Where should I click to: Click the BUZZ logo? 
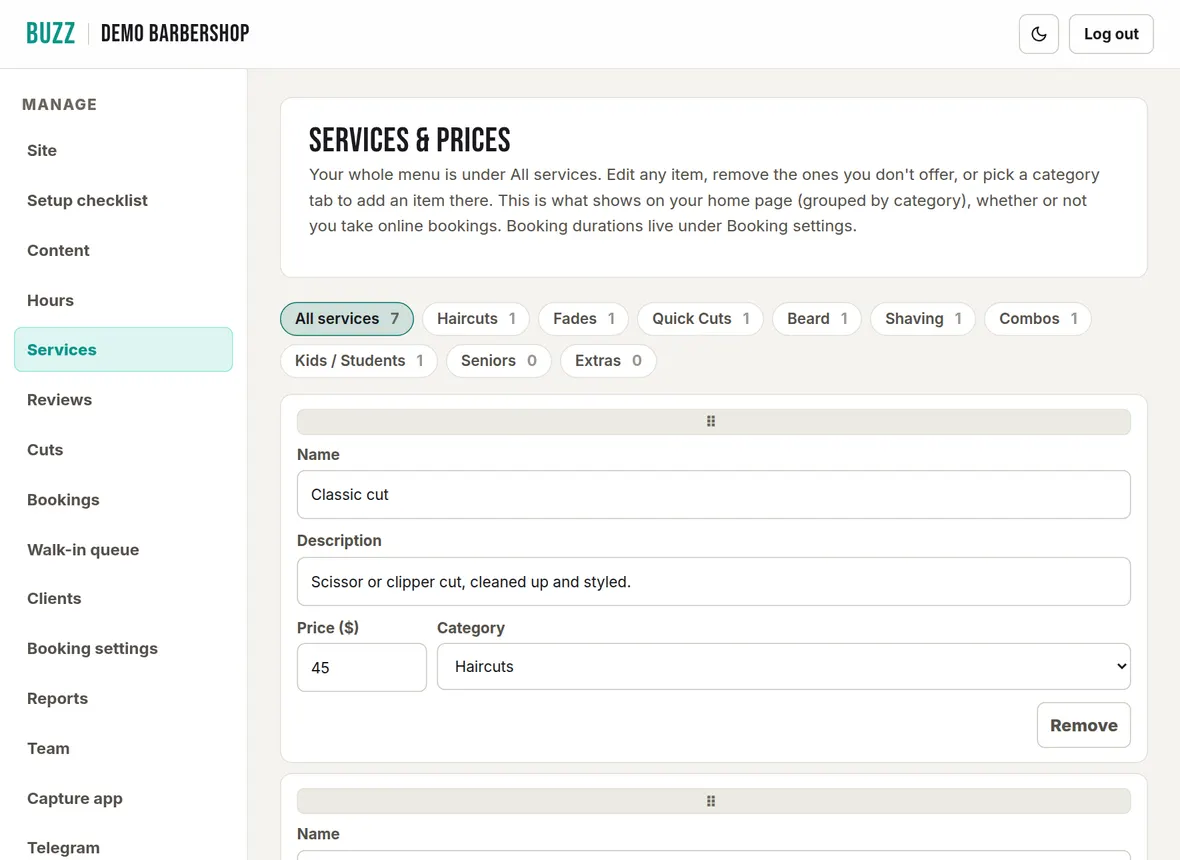[x=50, y=33]
